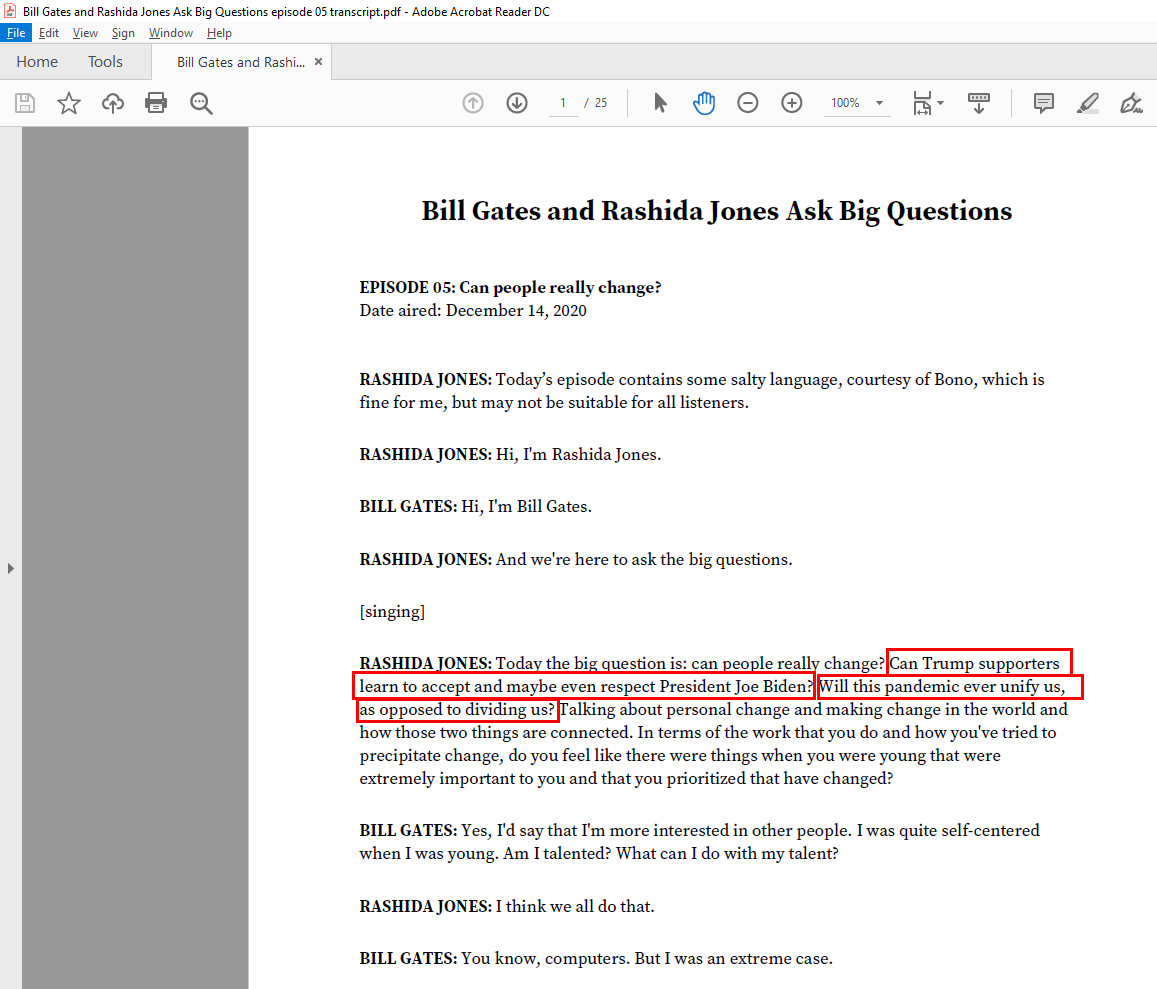
Task: Print the document
Action: click(x=156, y=103)
